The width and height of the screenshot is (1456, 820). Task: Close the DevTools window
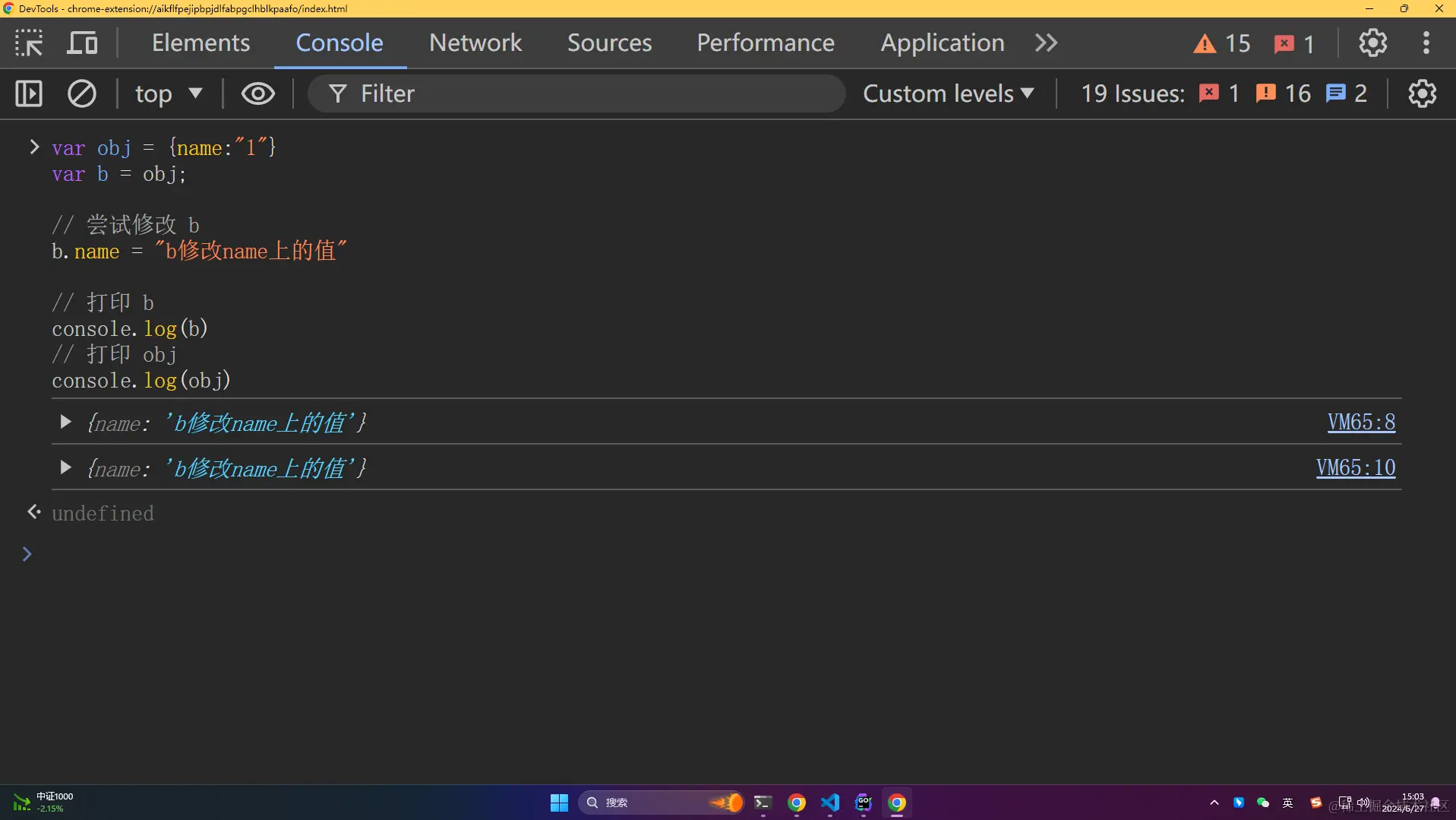click(x=1439, y=8)
